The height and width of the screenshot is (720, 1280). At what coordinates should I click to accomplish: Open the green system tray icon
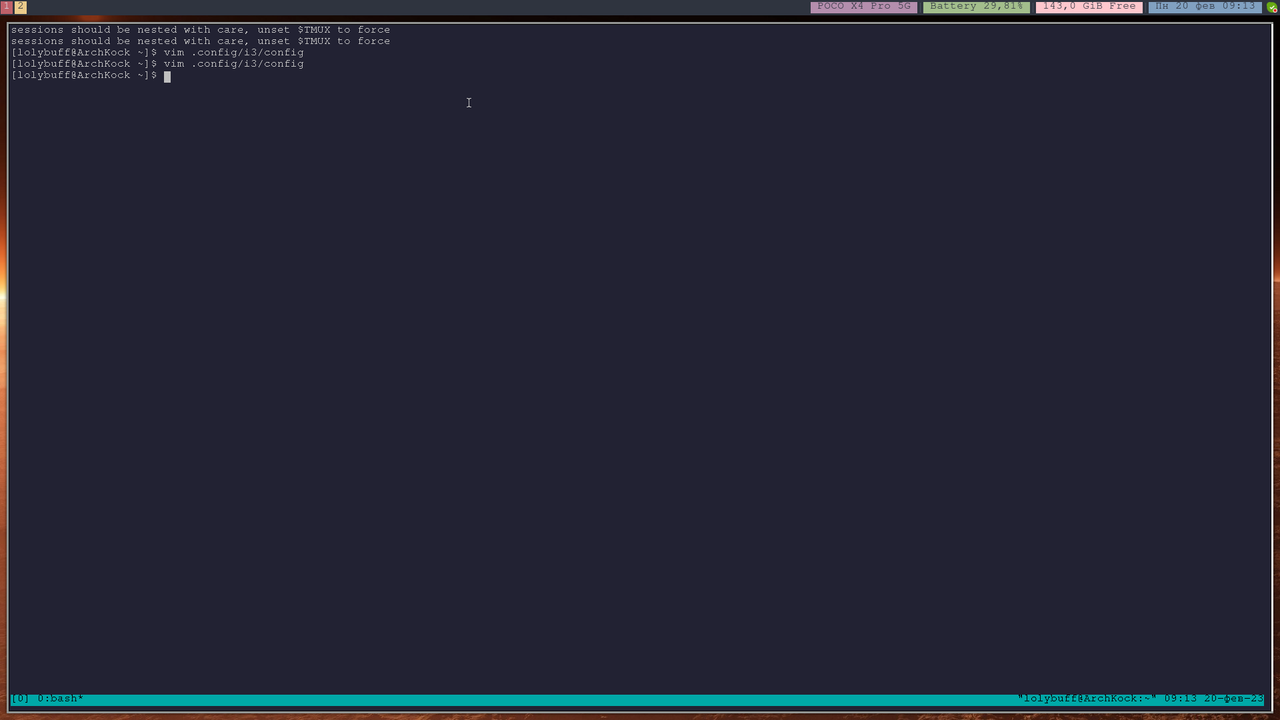tap(1272, 7)
